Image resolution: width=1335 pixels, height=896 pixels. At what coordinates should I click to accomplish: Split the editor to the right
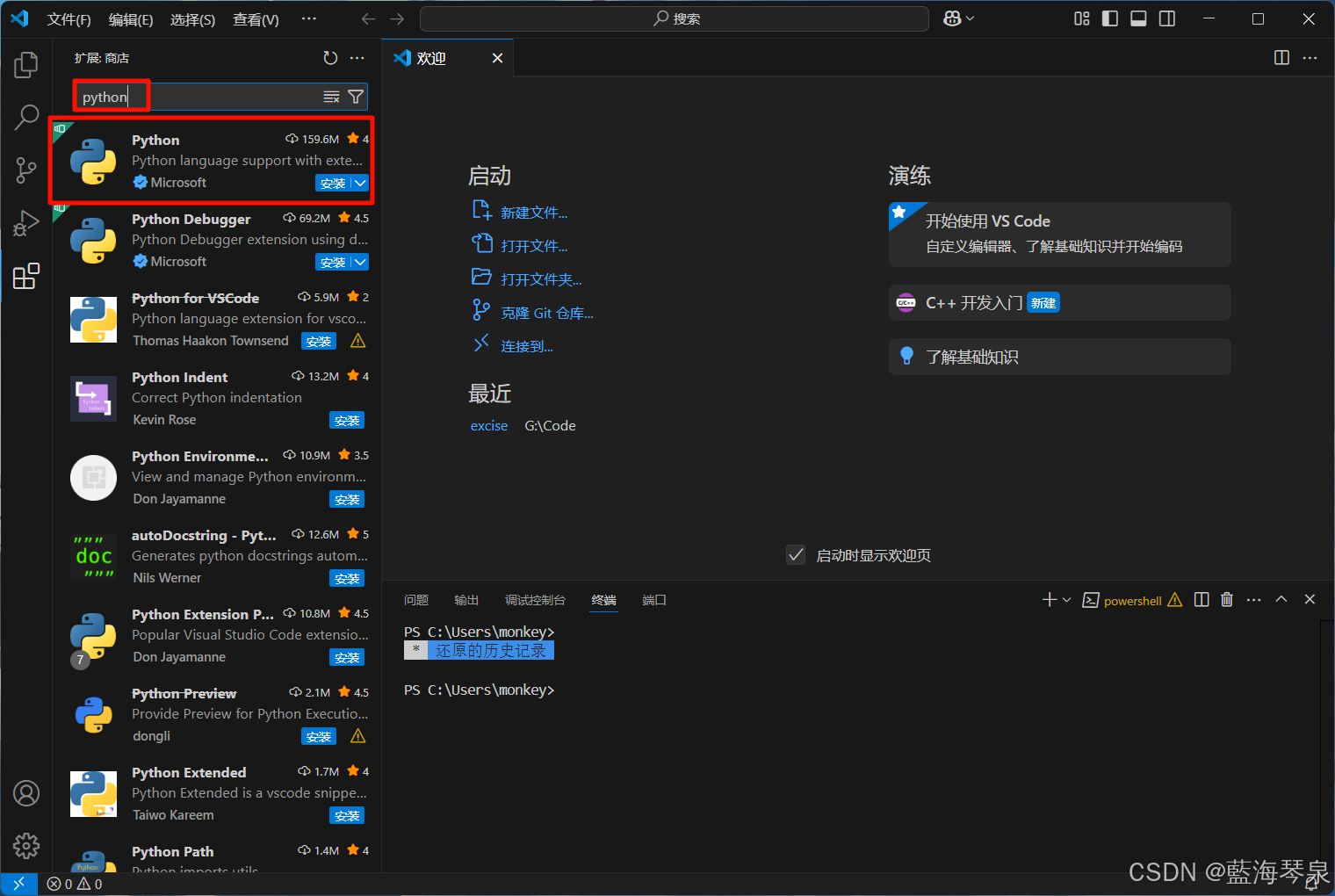[x=1281, y=58]
